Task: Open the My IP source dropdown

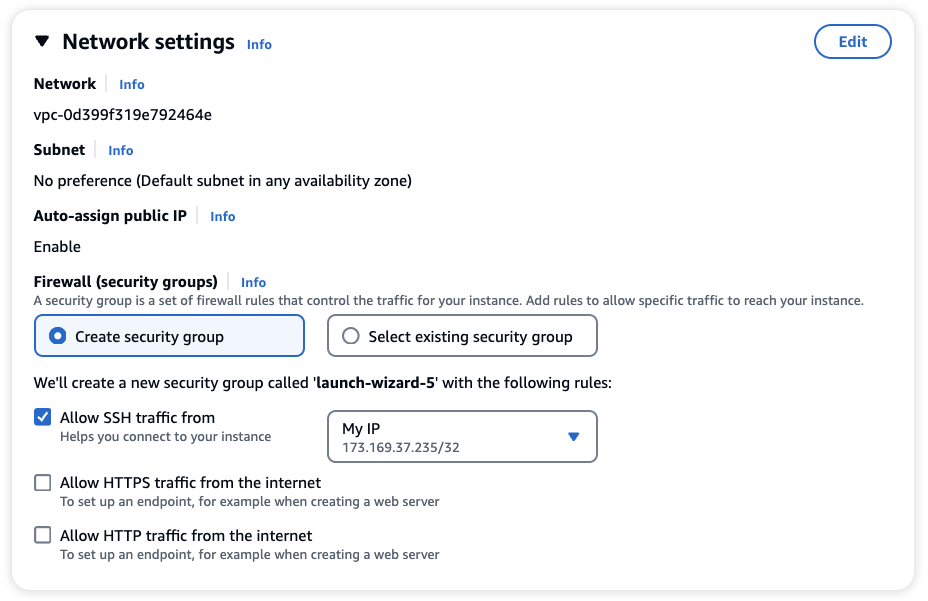Action: coord(462,436)
